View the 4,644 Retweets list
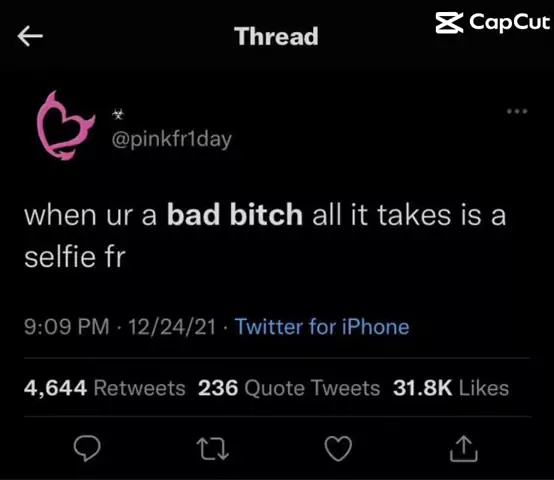The image size is (554, 480). pos(105,388)
